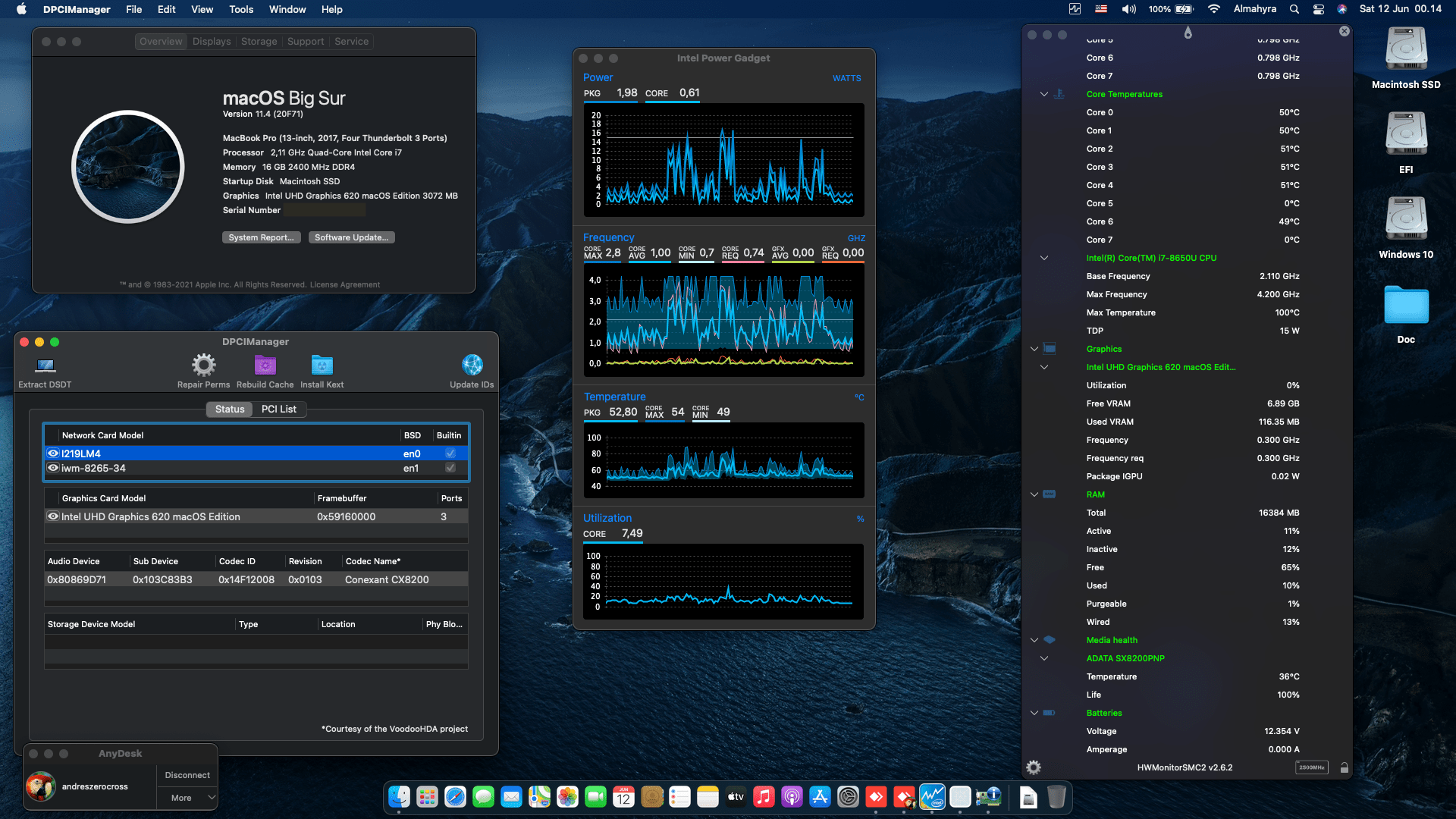1456x819 pixels.
Task: Switch to the PCI List tab
Action: (x=279, y=409)
